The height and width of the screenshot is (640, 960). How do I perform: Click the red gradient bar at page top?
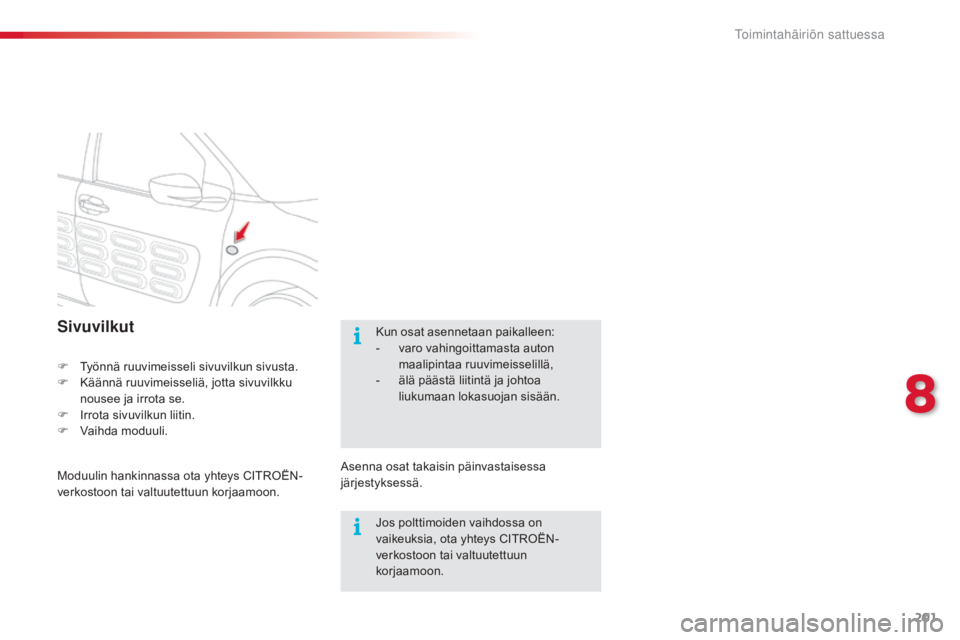click(x=239, y=35)
